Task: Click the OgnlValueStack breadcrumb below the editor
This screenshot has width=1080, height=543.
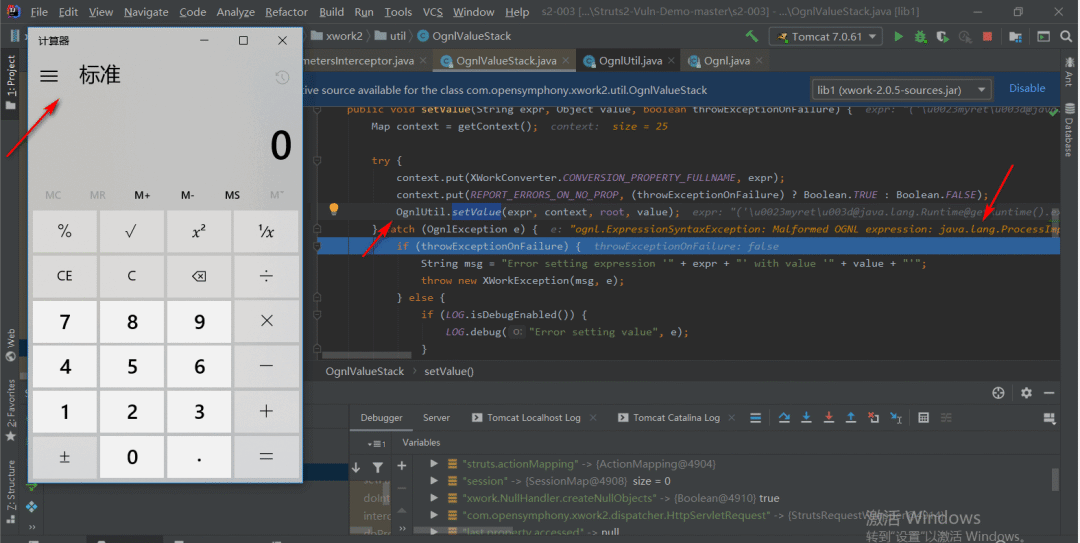Action: pyautogui.click(x=364, y=371)
